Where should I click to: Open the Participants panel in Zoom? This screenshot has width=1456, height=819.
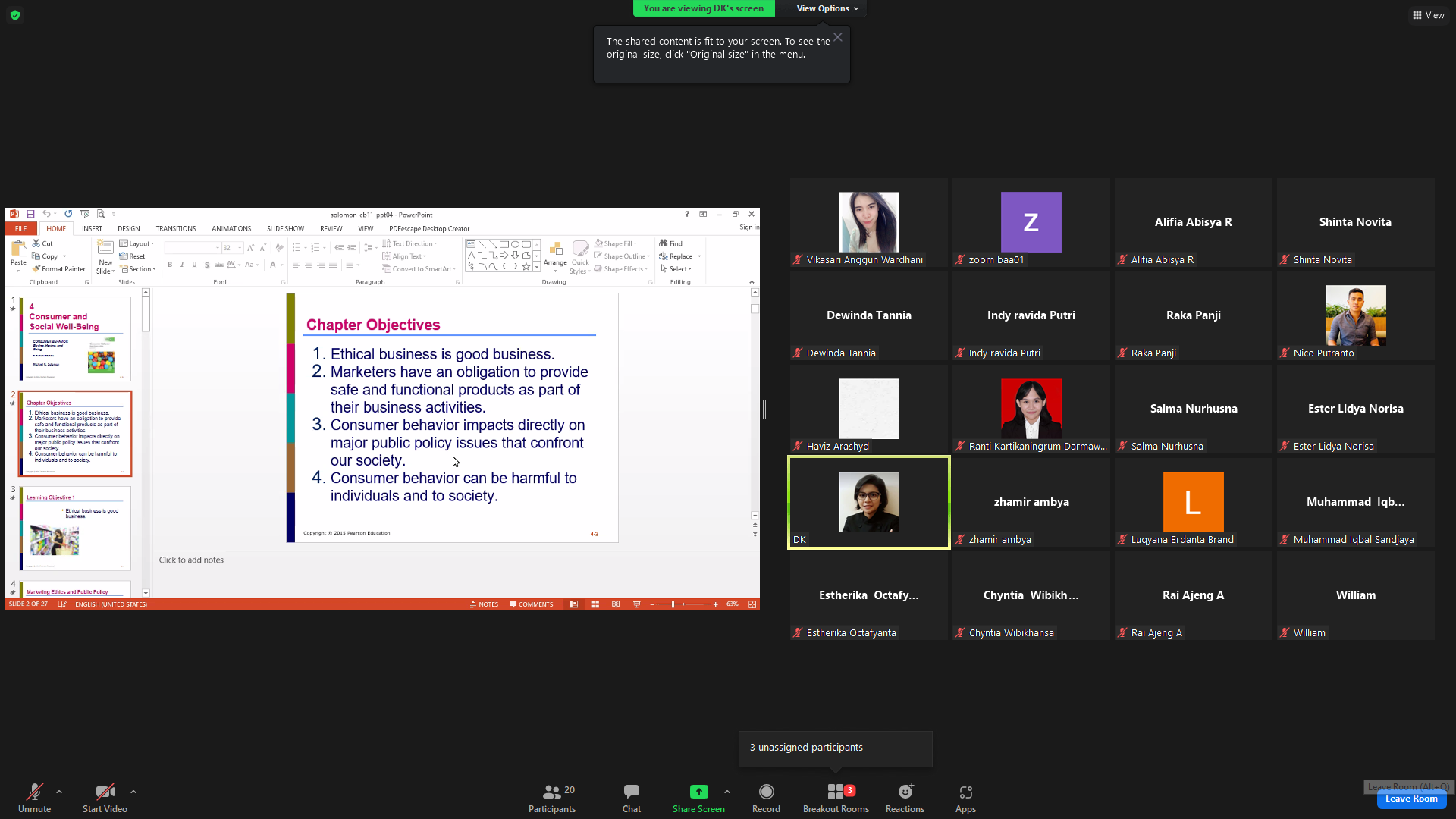(x=552, y=799)
